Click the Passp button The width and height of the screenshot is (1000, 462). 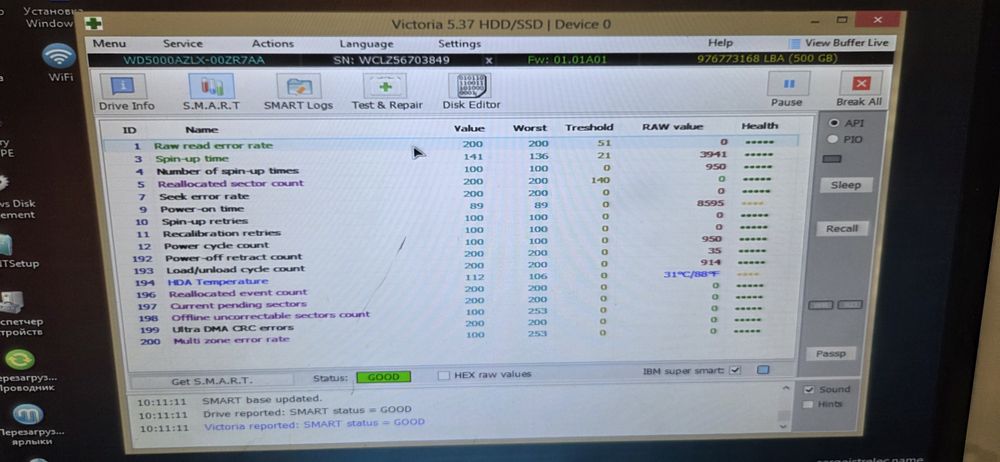pos(830,354)
